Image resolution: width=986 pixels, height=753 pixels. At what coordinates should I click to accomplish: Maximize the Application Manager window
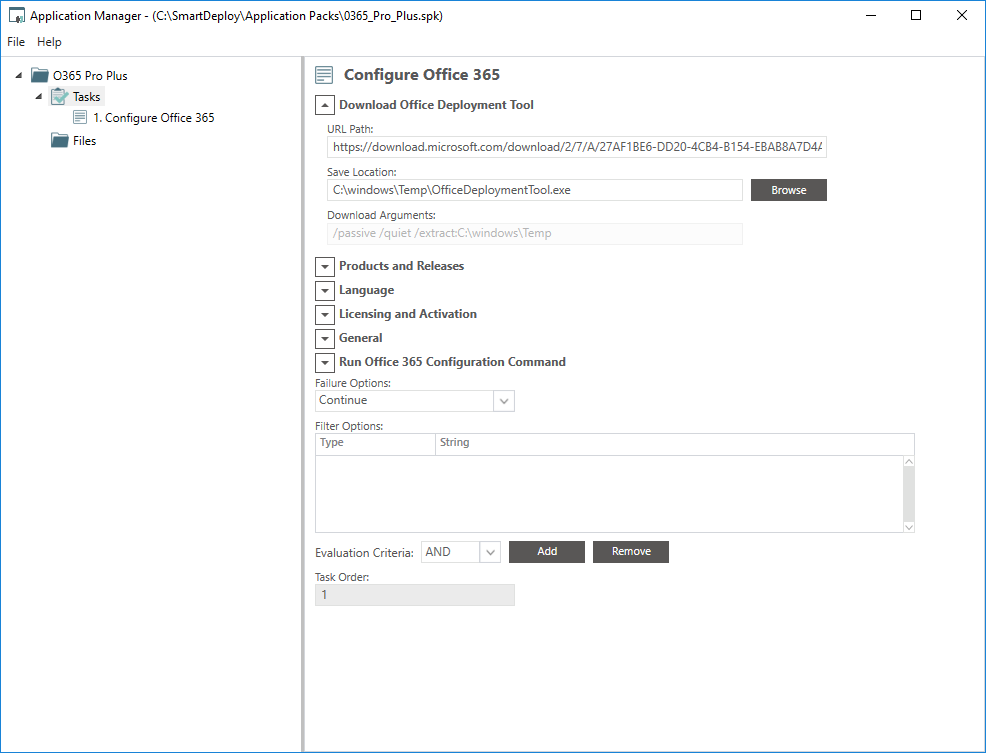[x=916, y=15]
